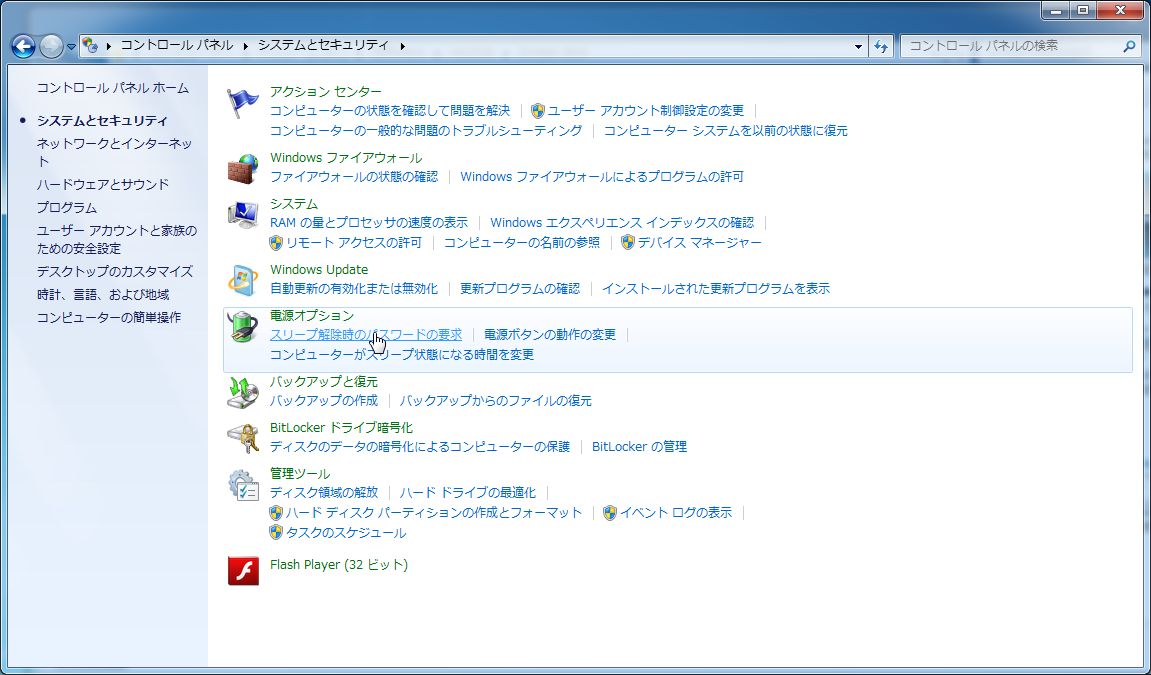Click shield icon beside デバイス マネージャー
Viewport: 1151px width, 675px height.
(x=628, y=243)
